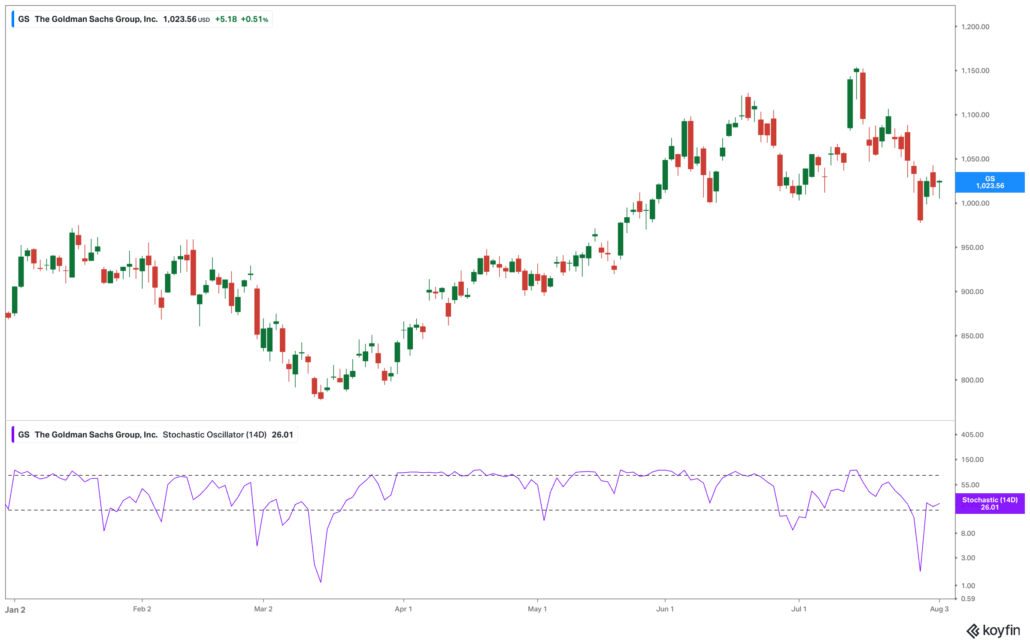Click the 850.00 price axis label
This screenshot has height=644, width=1030.
click(972, 336)
